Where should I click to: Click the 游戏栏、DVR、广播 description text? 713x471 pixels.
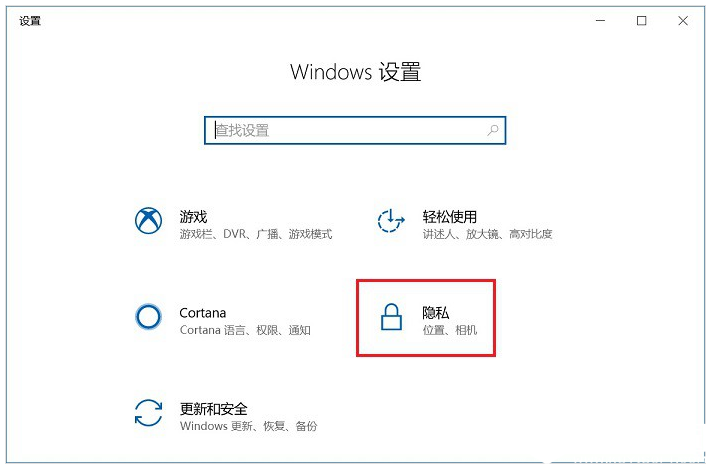(256, 234)
